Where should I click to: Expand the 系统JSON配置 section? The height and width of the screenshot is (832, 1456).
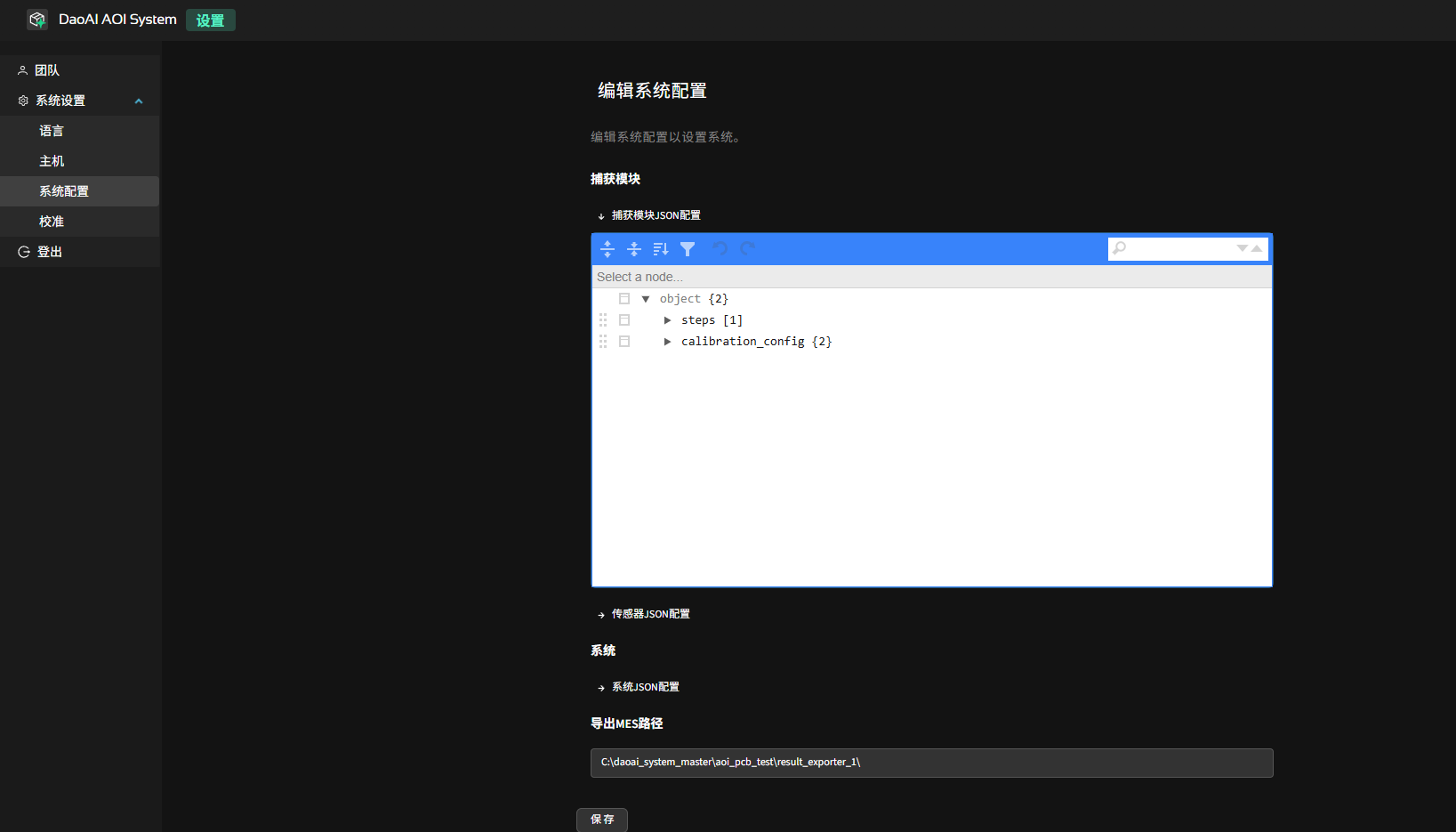pyautogui.click(x=644, y=687)
